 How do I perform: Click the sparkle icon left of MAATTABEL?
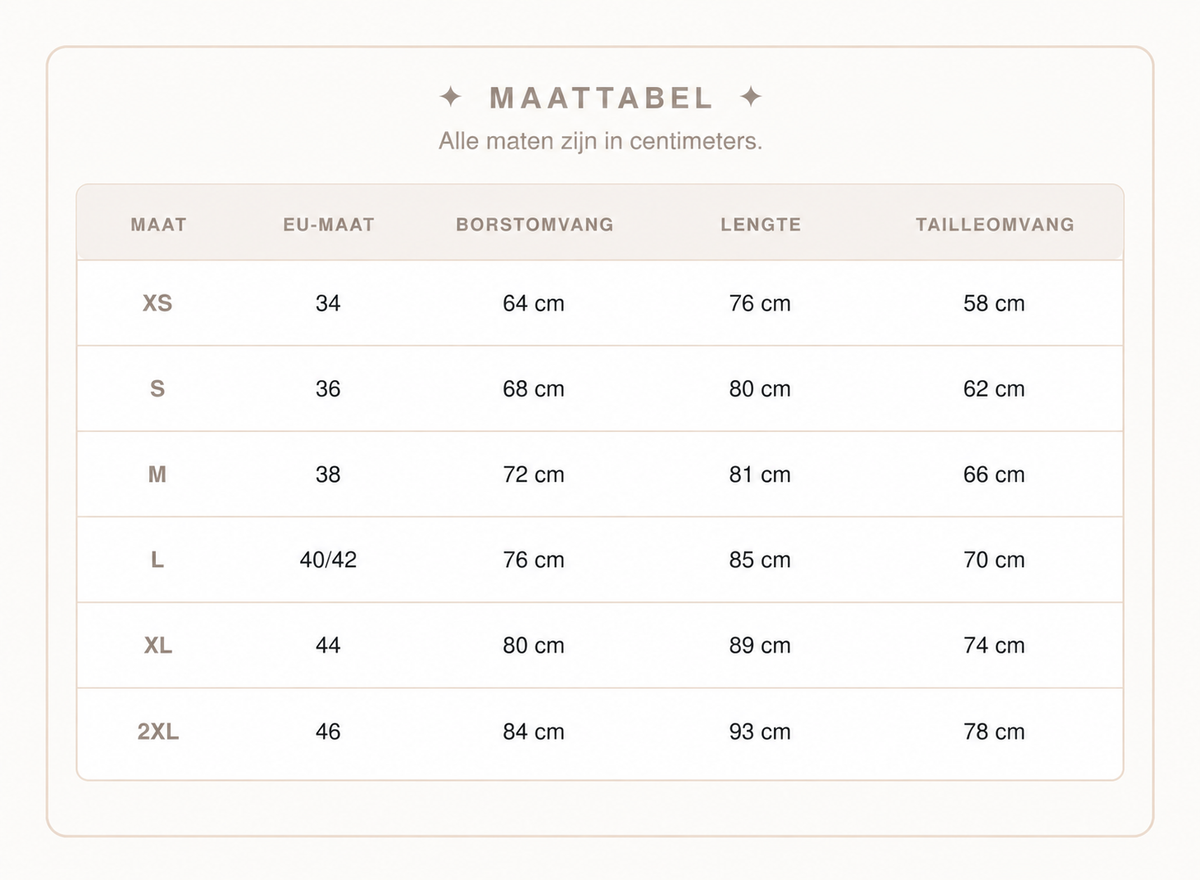tap(451, 97)
